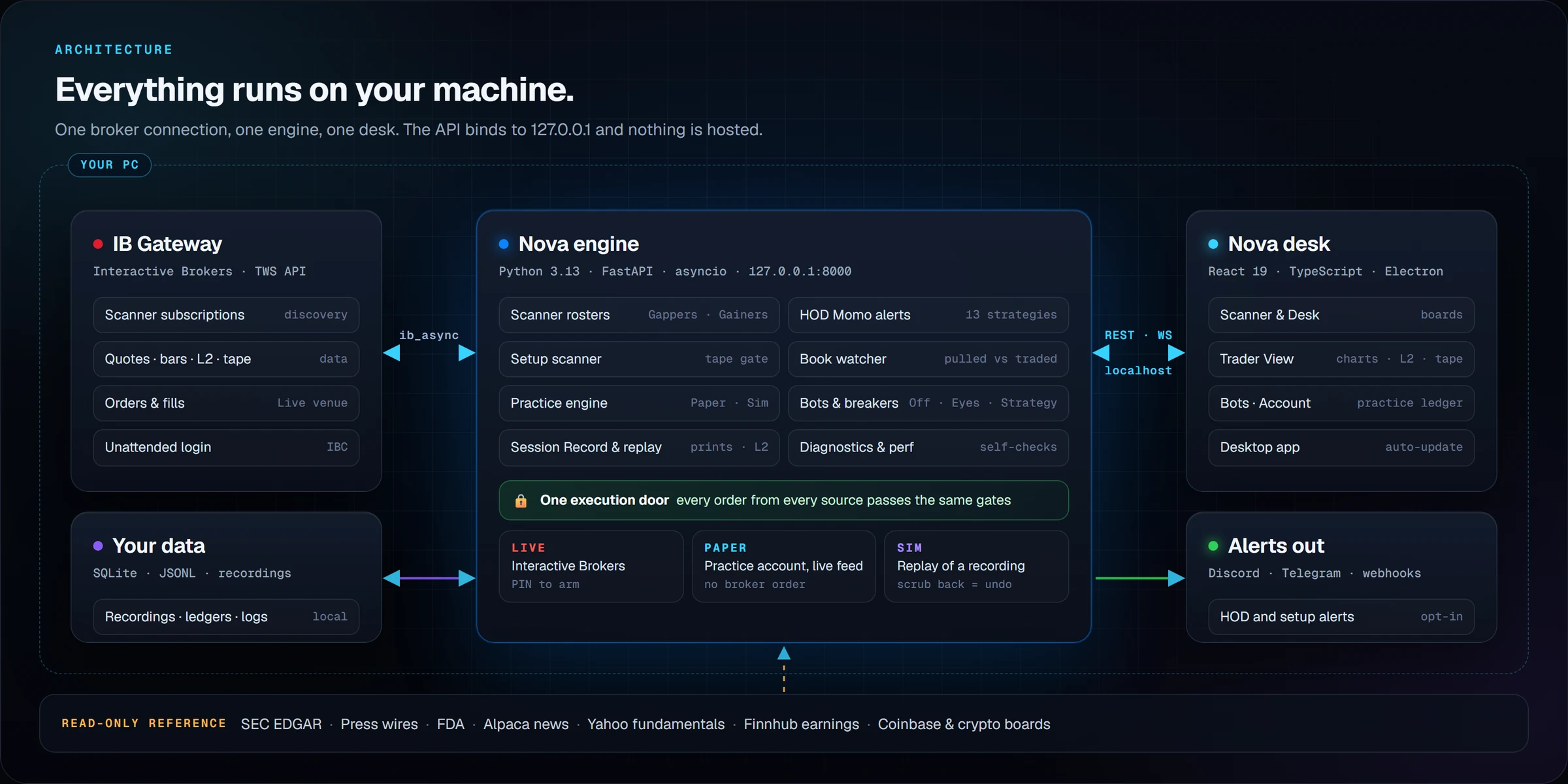Screen dimensions: 1568x784
Task: Select the Recordings · ledgers · logs row
Action: coord(226,617)
